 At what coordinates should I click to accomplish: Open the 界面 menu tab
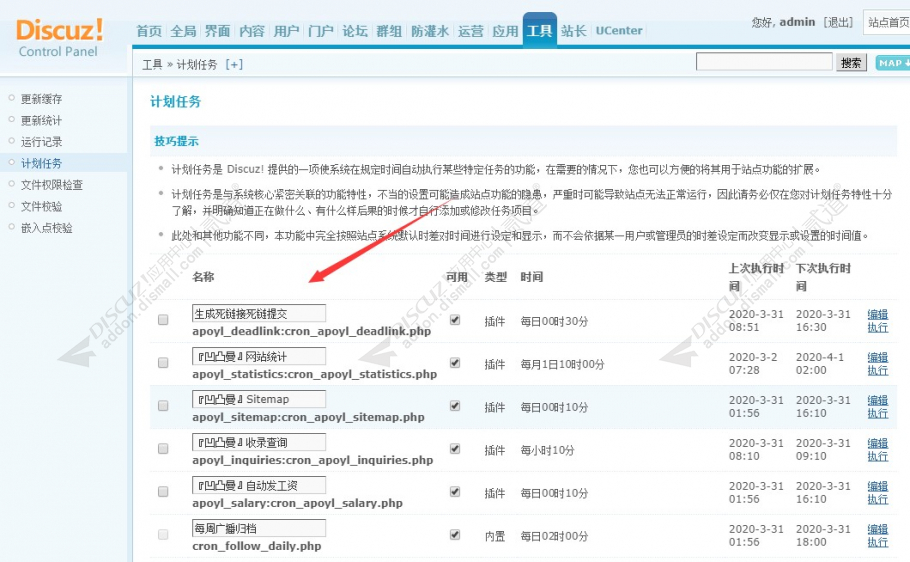coord(218,31)
